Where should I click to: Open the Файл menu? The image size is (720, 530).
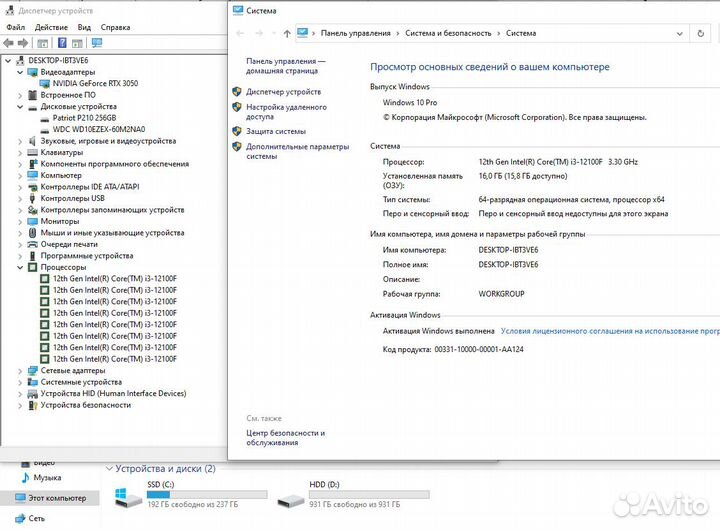pos(16,27)
